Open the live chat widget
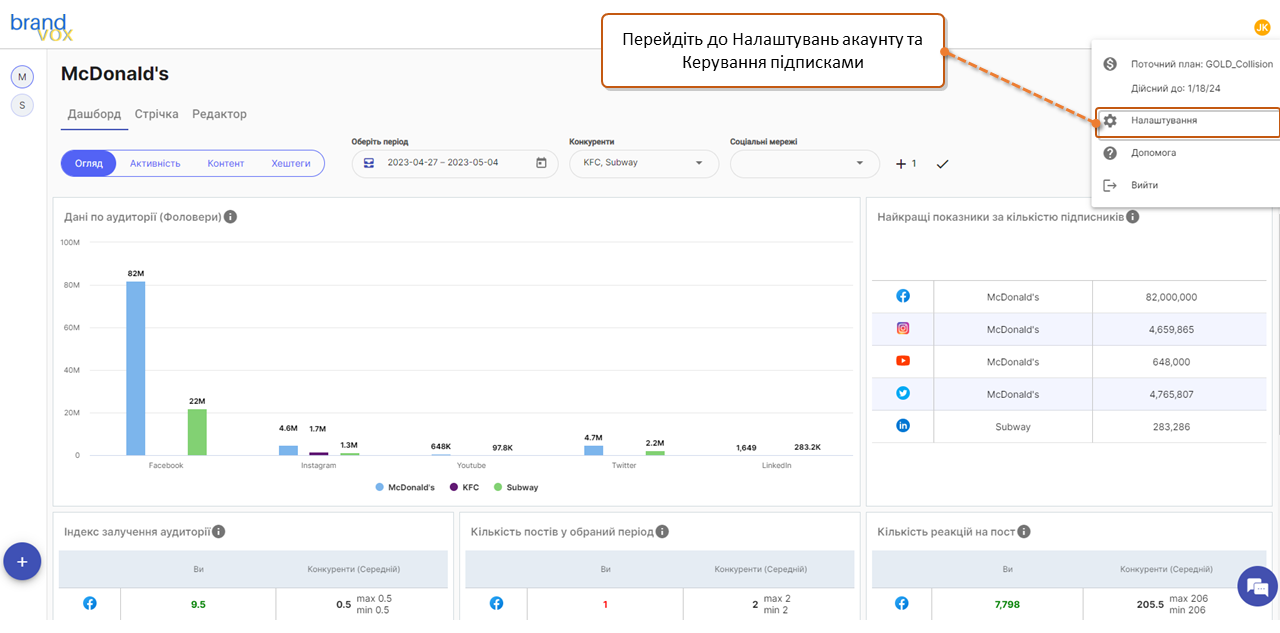The width and height of the screenshot is (1280, 633). 1257,586
